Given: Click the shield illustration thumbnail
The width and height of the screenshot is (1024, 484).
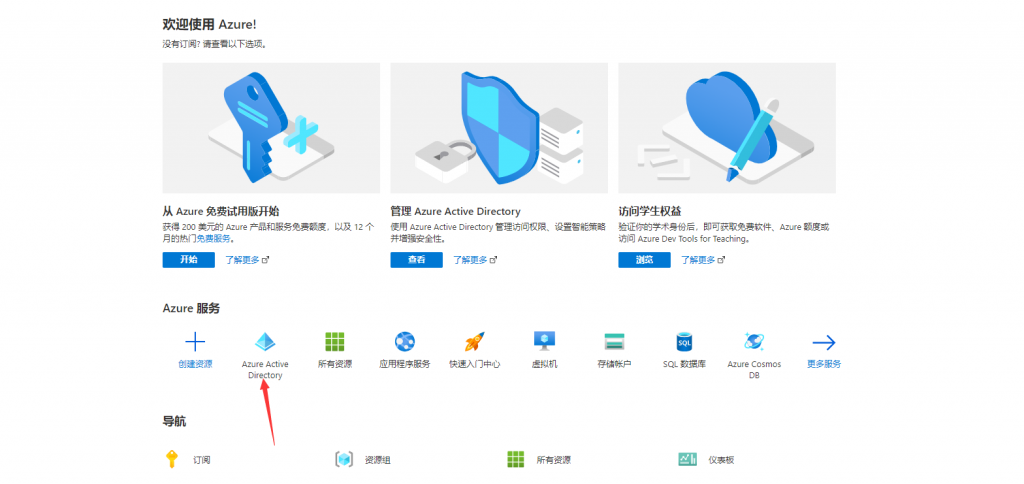Looking at the screenshot, I should tap(499, 128).
